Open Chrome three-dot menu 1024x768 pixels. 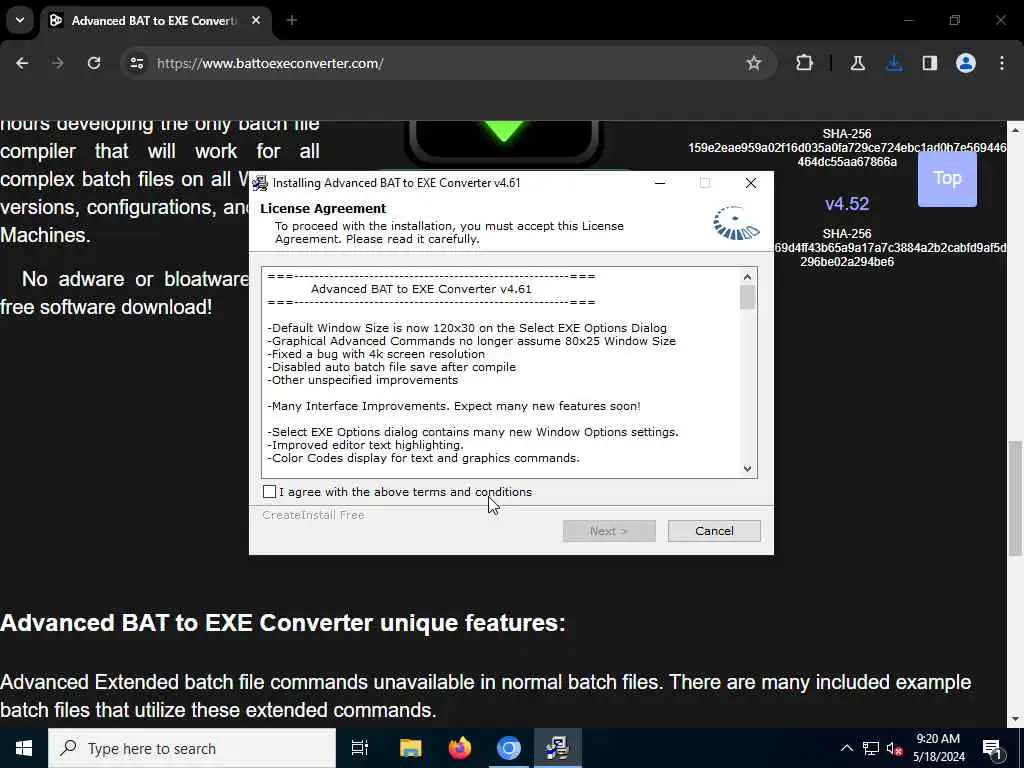point(1001,63)
